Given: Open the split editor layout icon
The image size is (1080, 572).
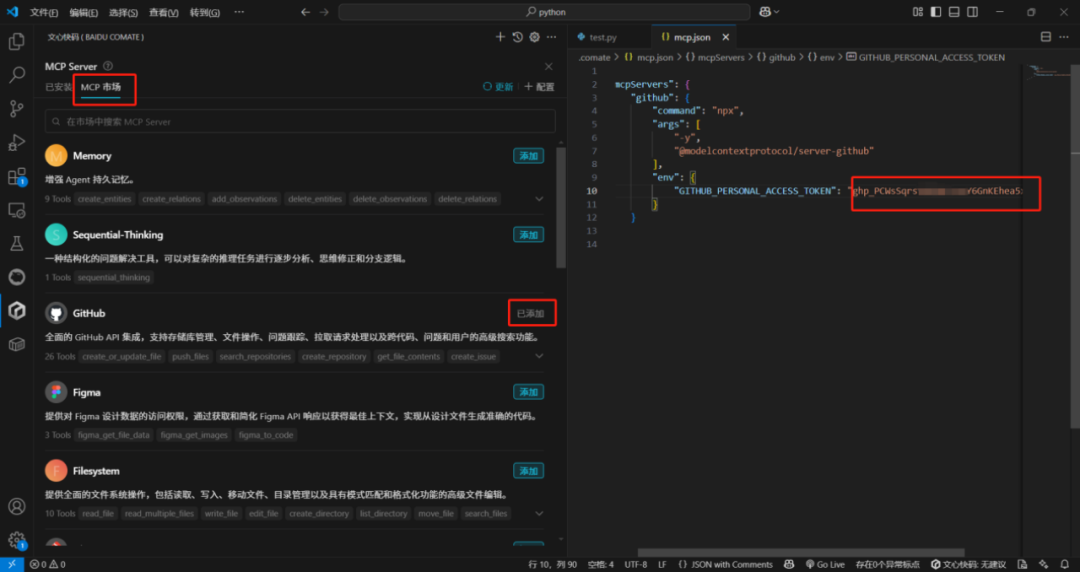Looking at the screenshot, I should (1046, 37).
